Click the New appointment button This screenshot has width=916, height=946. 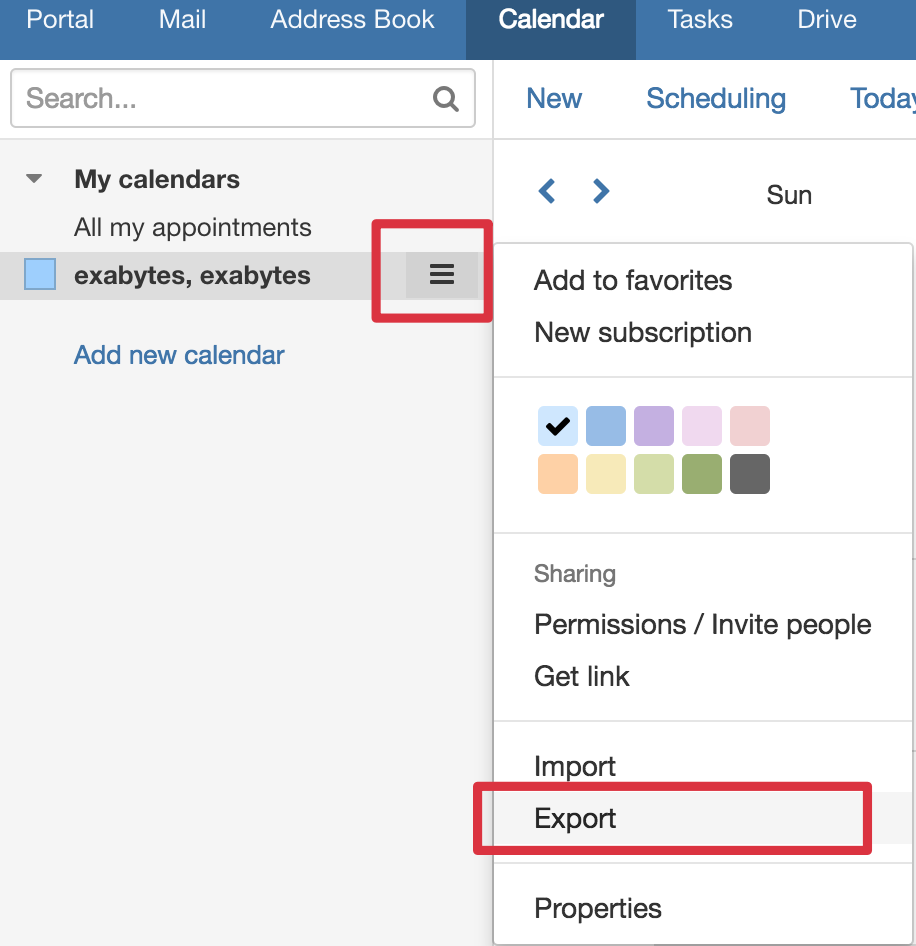(554, 98)
